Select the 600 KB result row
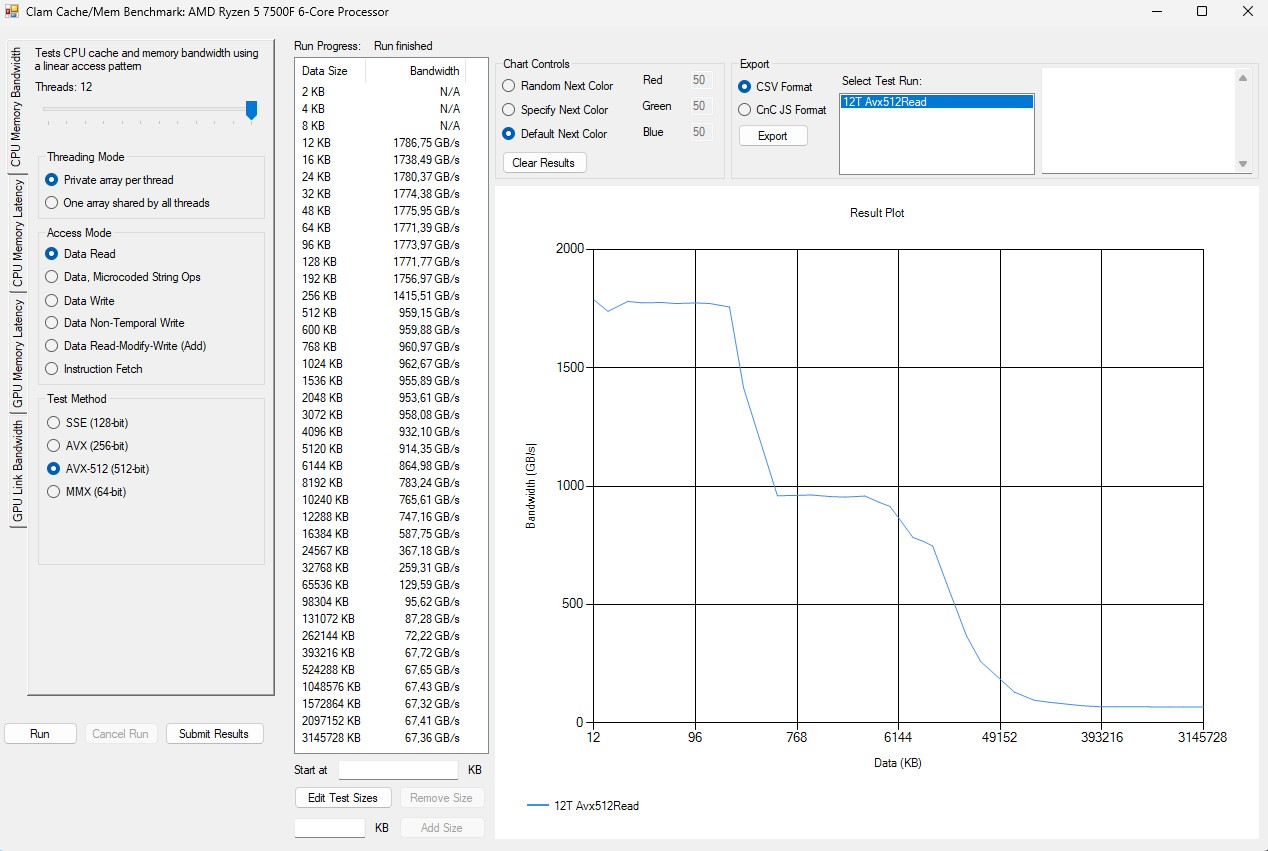This screenshot has height=851, width=1268. coord(381,330)
